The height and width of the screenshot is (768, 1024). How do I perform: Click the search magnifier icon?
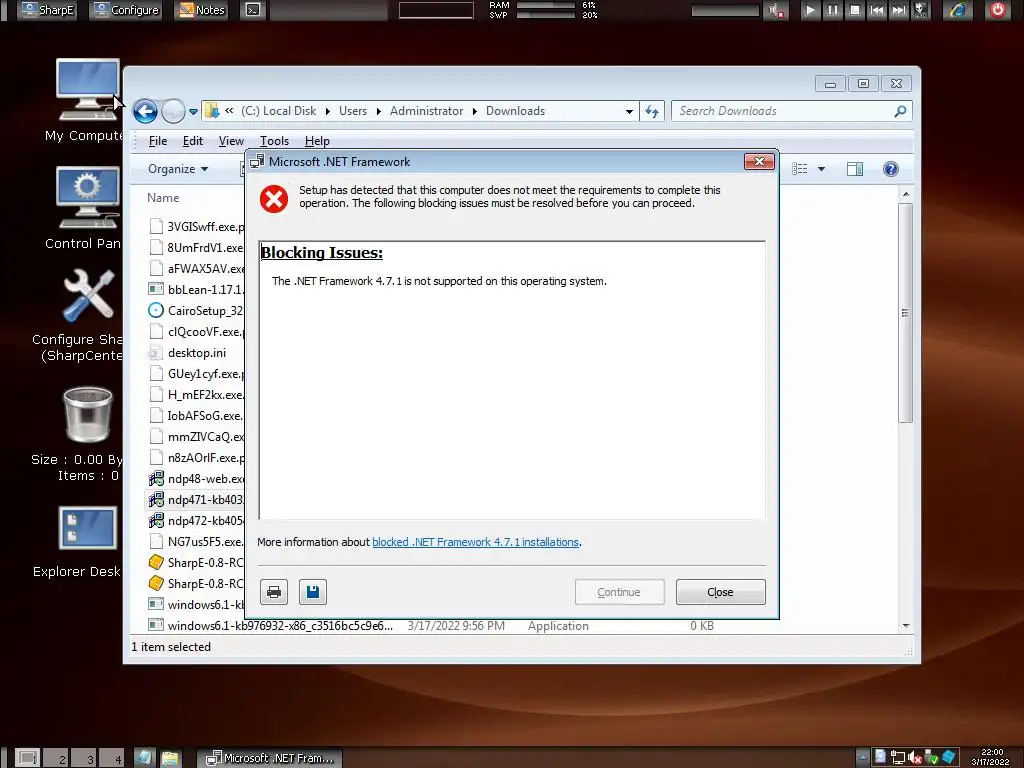901,111
